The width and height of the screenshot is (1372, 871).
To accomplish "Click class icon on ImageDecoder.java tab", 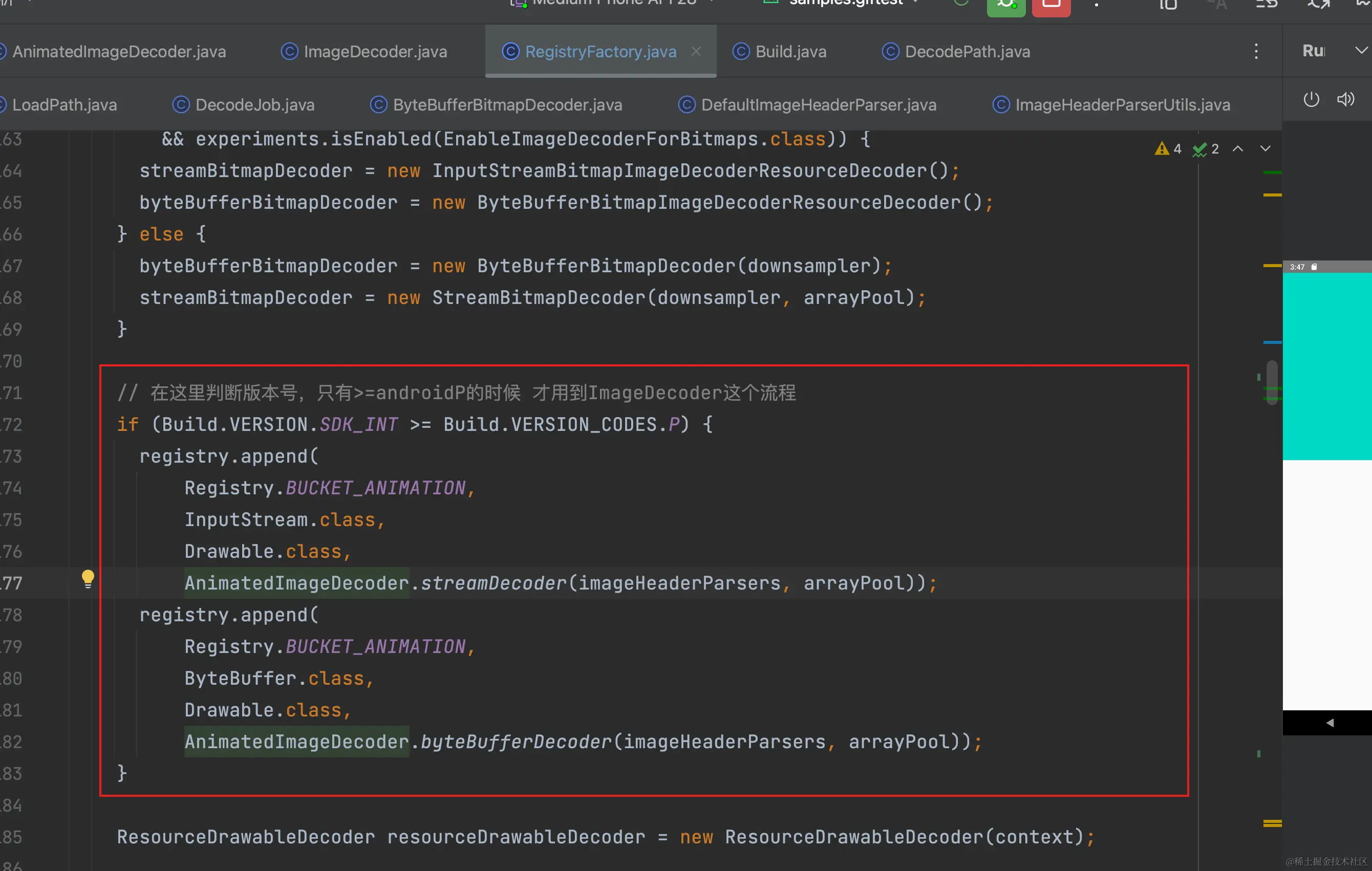I will (289, 52).
